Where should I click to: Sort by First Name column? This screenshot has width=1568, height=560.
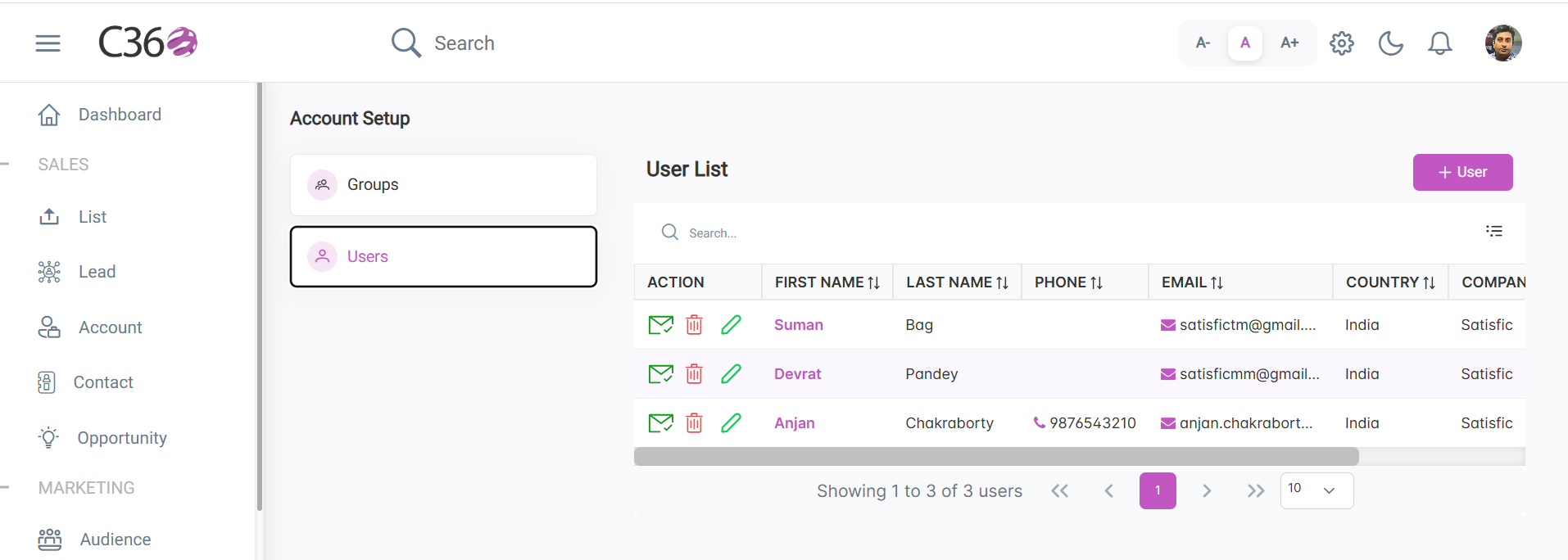point(827,282)
